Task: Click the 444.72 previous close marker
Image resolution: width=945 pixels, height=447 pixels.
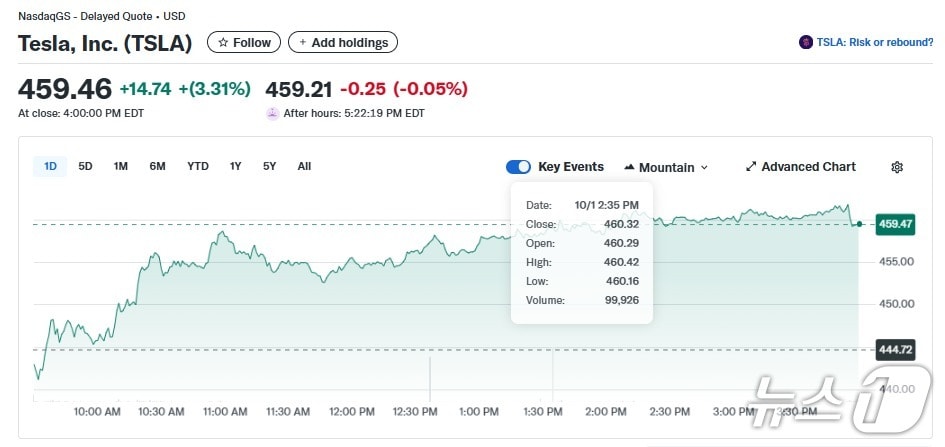Action: 895,349
